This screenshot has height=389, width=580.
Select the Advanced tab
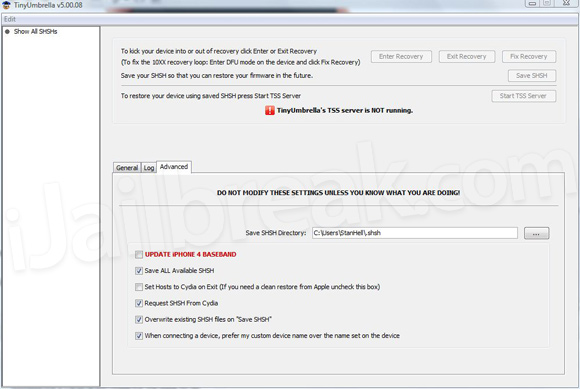click(x=174, y=167)
